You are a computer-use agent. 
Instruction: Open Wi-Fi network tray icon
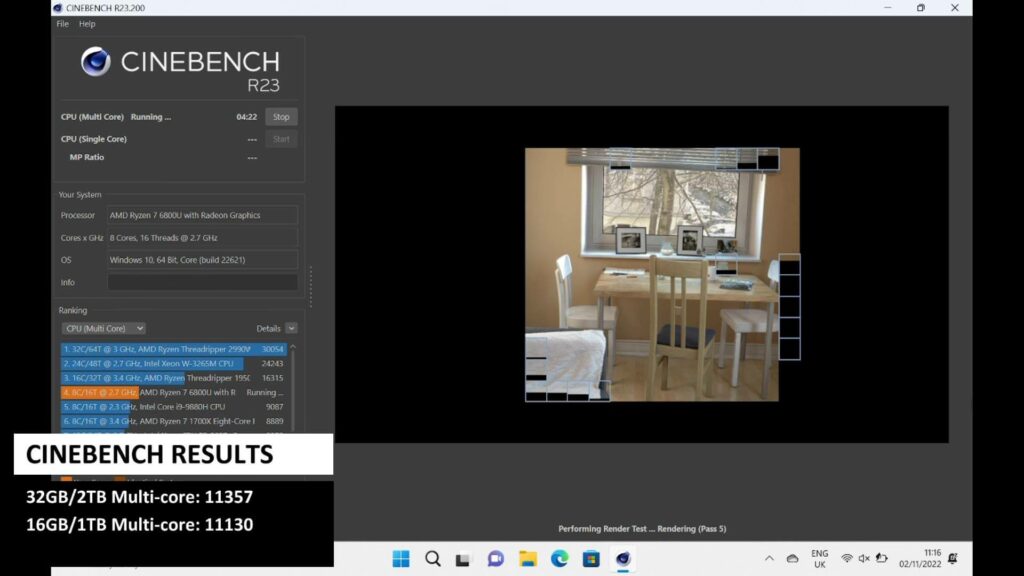tap(847, 558)
